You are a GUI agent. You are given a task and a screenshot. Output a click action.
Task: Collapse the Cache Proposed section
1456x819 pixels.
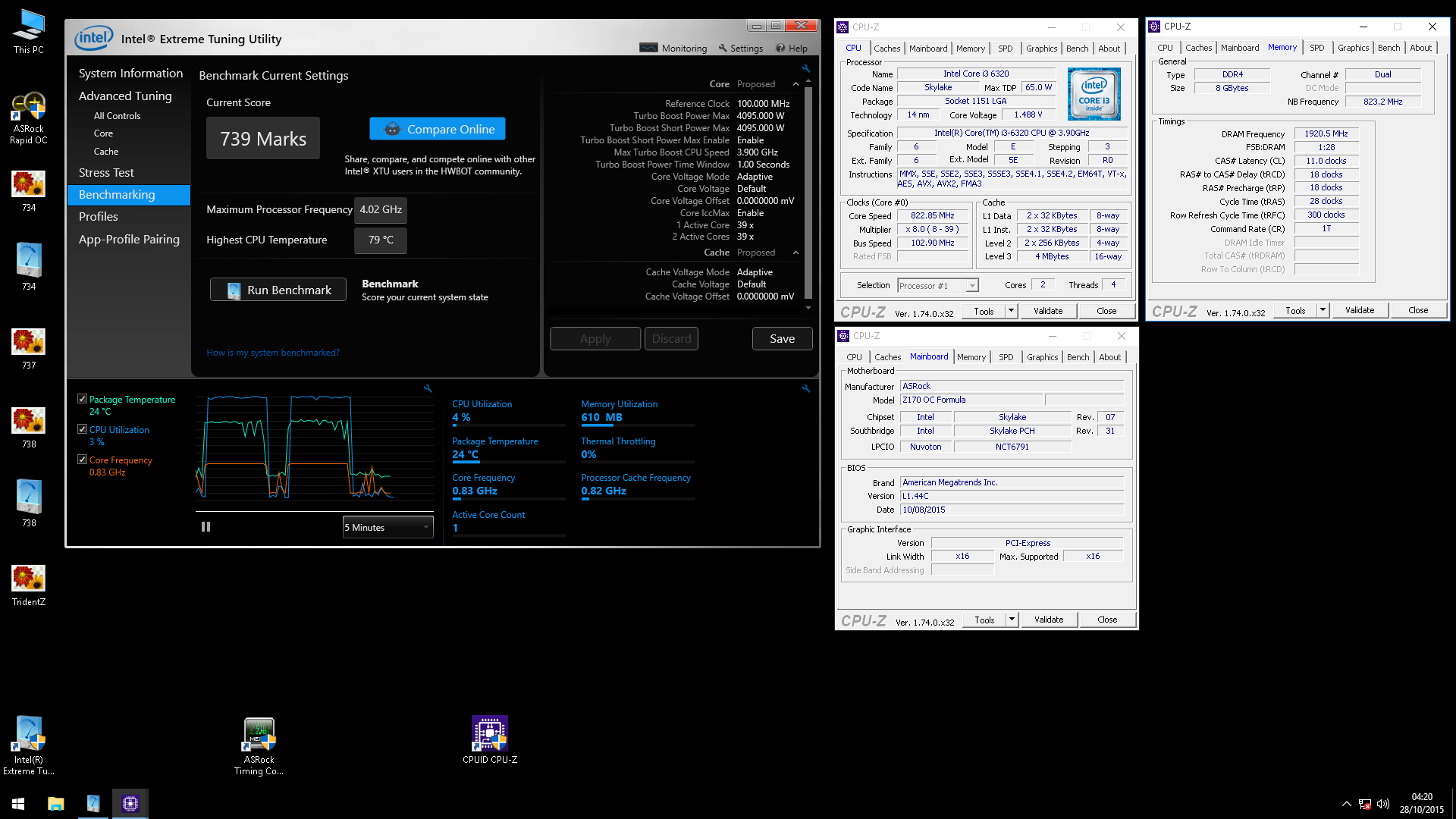click(x=795, y=253)
